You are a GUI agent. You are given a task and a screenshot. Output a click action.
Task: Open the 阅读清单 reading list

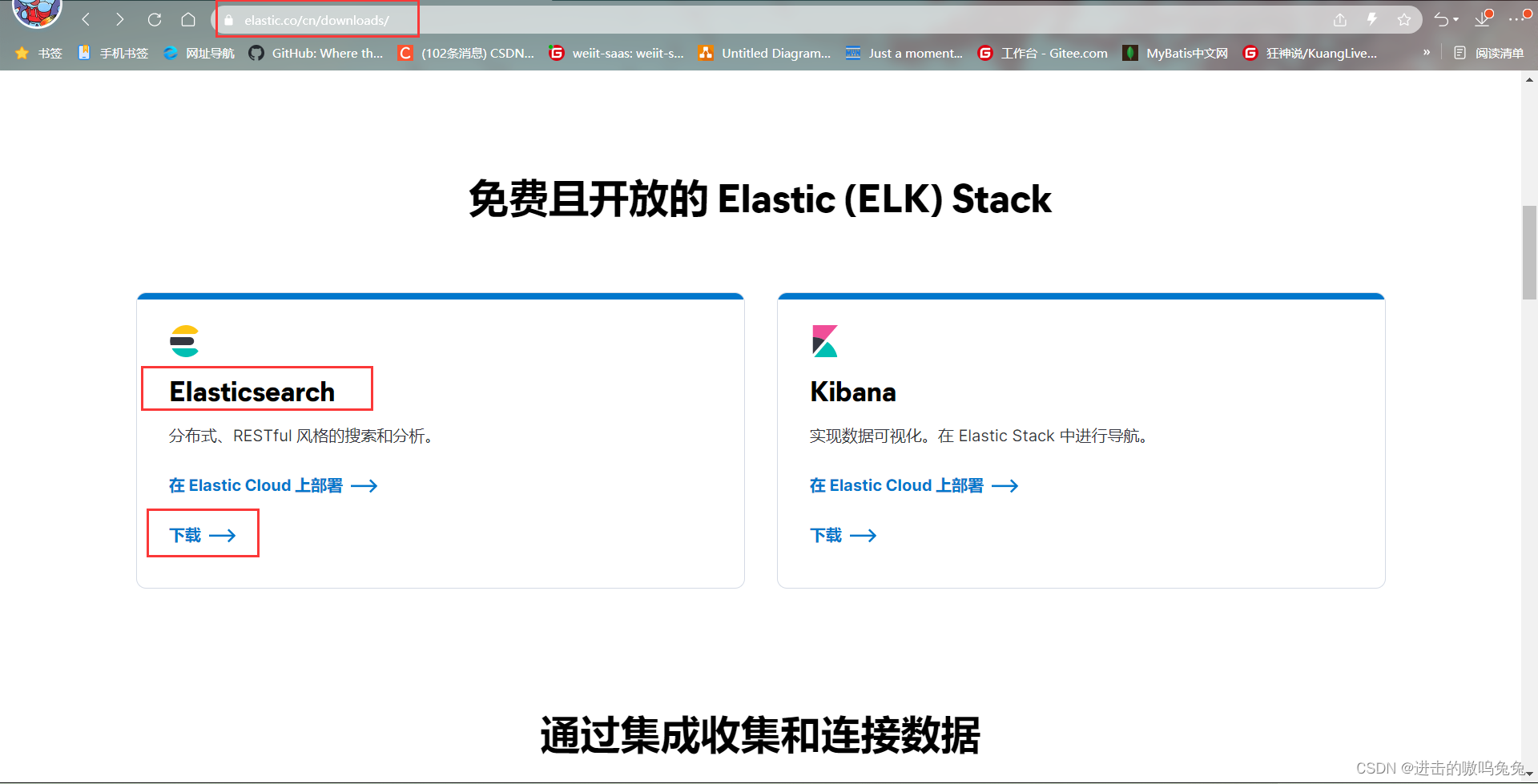point(1488,53)
